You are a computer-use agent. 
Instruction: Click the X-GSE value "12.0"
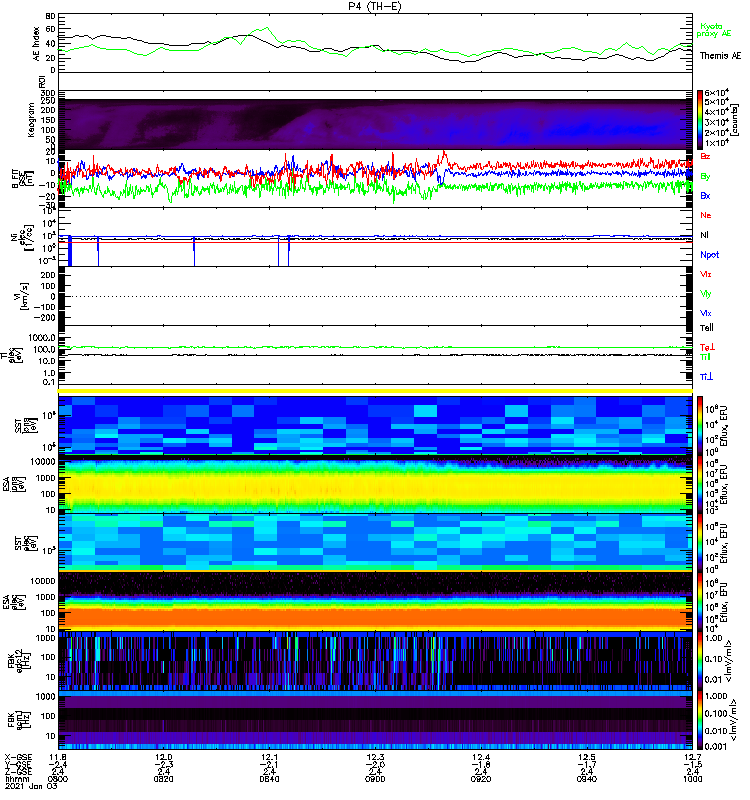point(164,757)
